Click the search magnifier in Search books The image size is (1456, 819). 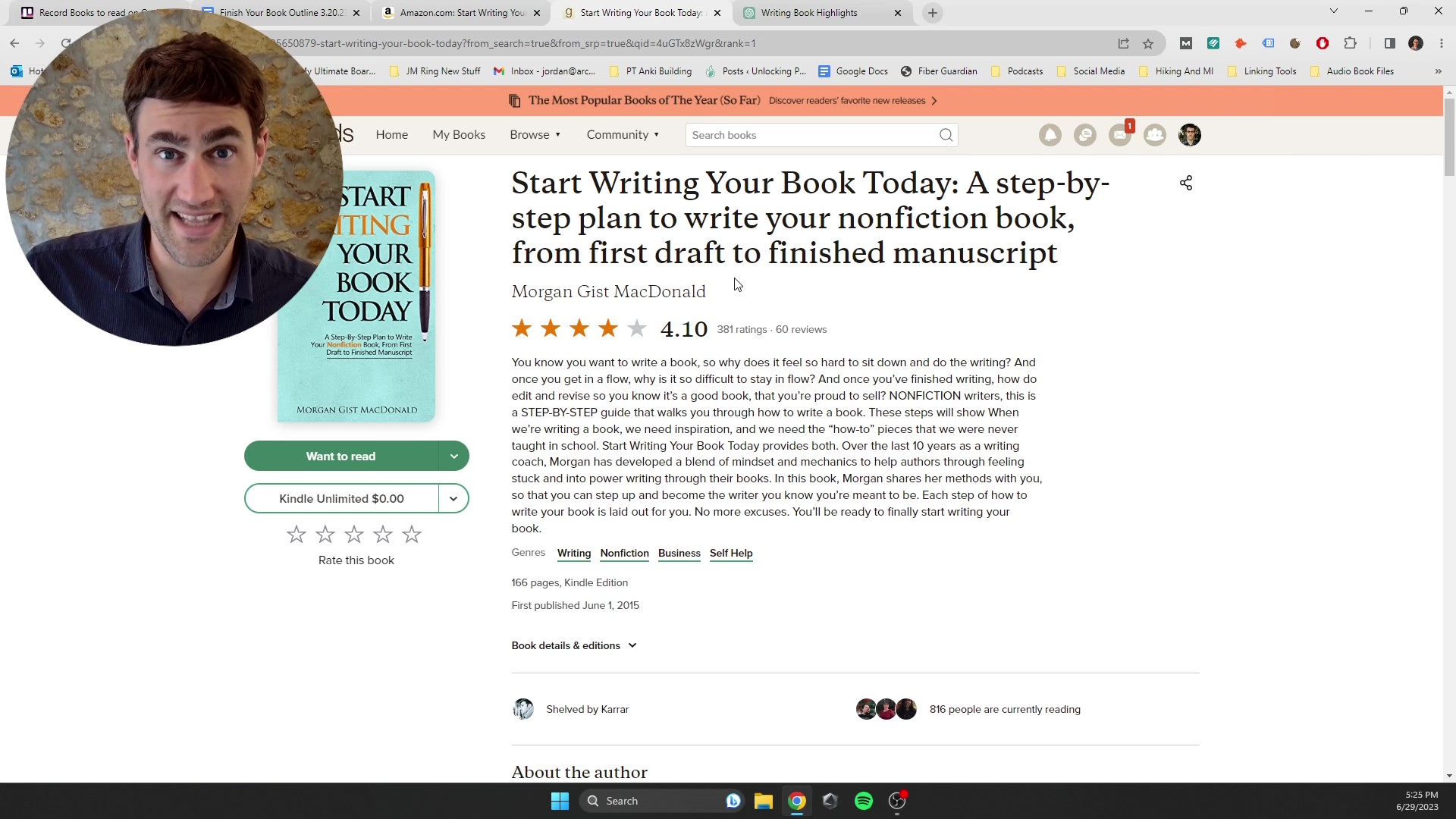[x=946, y=135]
